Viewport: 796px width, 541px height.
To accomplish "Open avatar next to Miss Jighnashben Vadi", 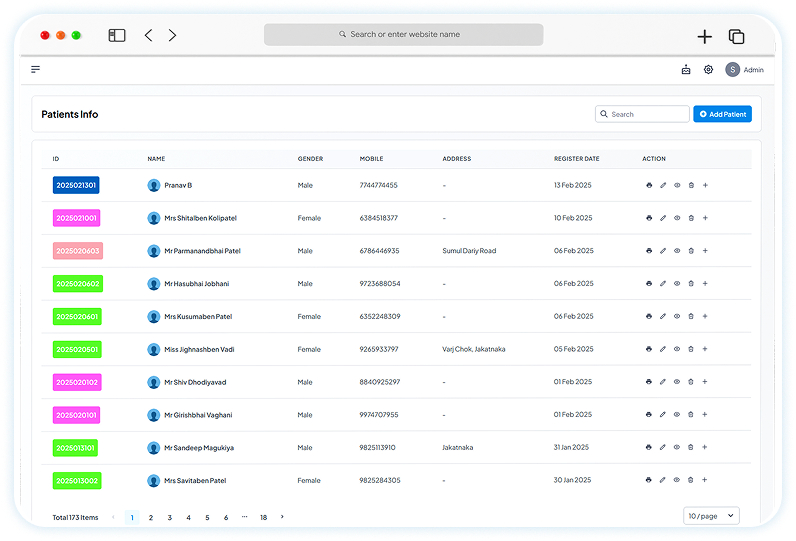I will (154, 349).
